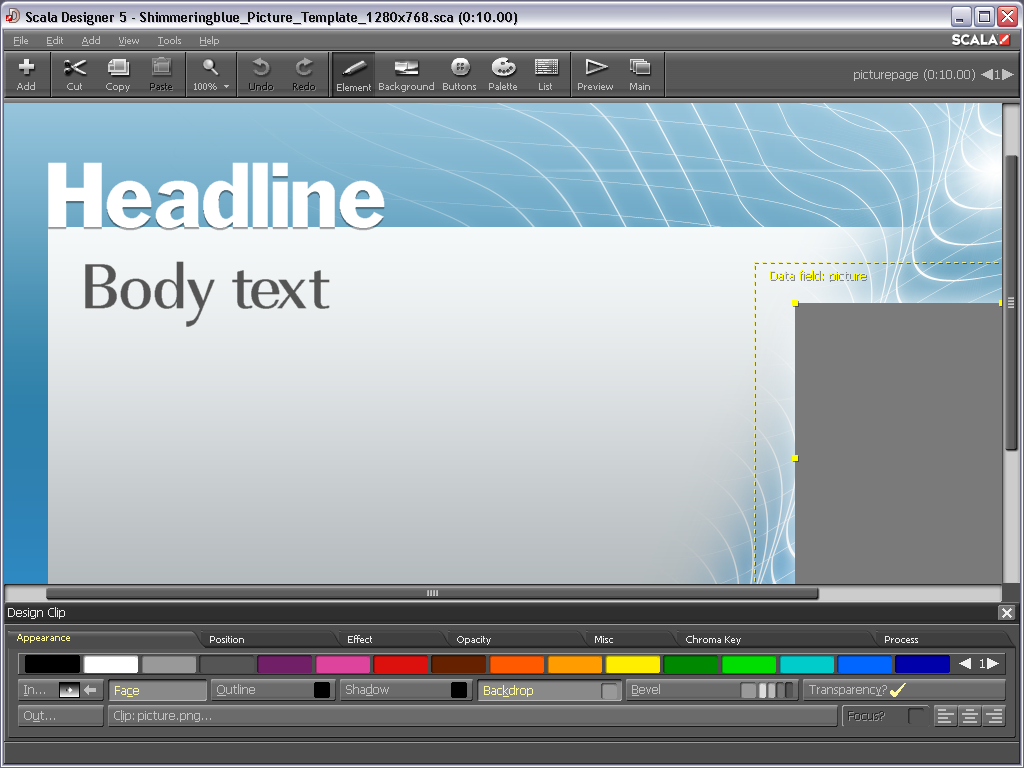1024x768 pixels.
Task: Click the Clip: picture.png button
Action: click(x=472, y=716)
